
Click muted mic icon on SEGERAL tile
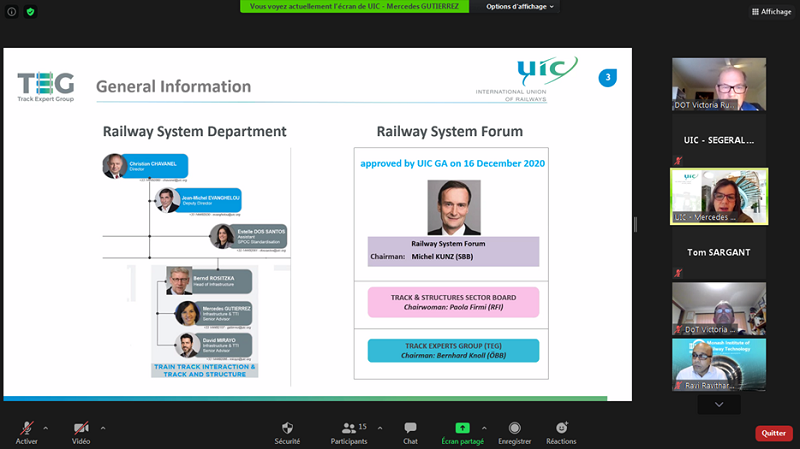tap(678, 161)
